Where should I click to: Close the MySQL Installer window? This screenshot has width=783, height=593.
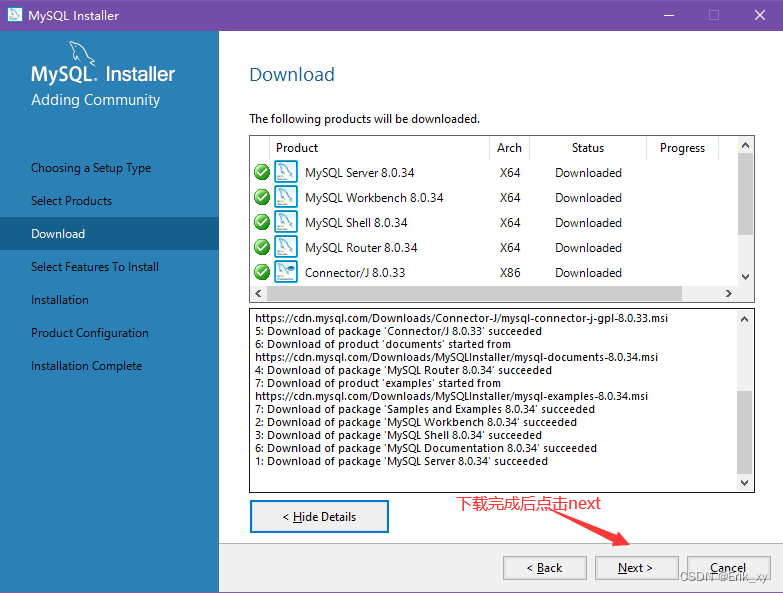[x=760, y=15]
